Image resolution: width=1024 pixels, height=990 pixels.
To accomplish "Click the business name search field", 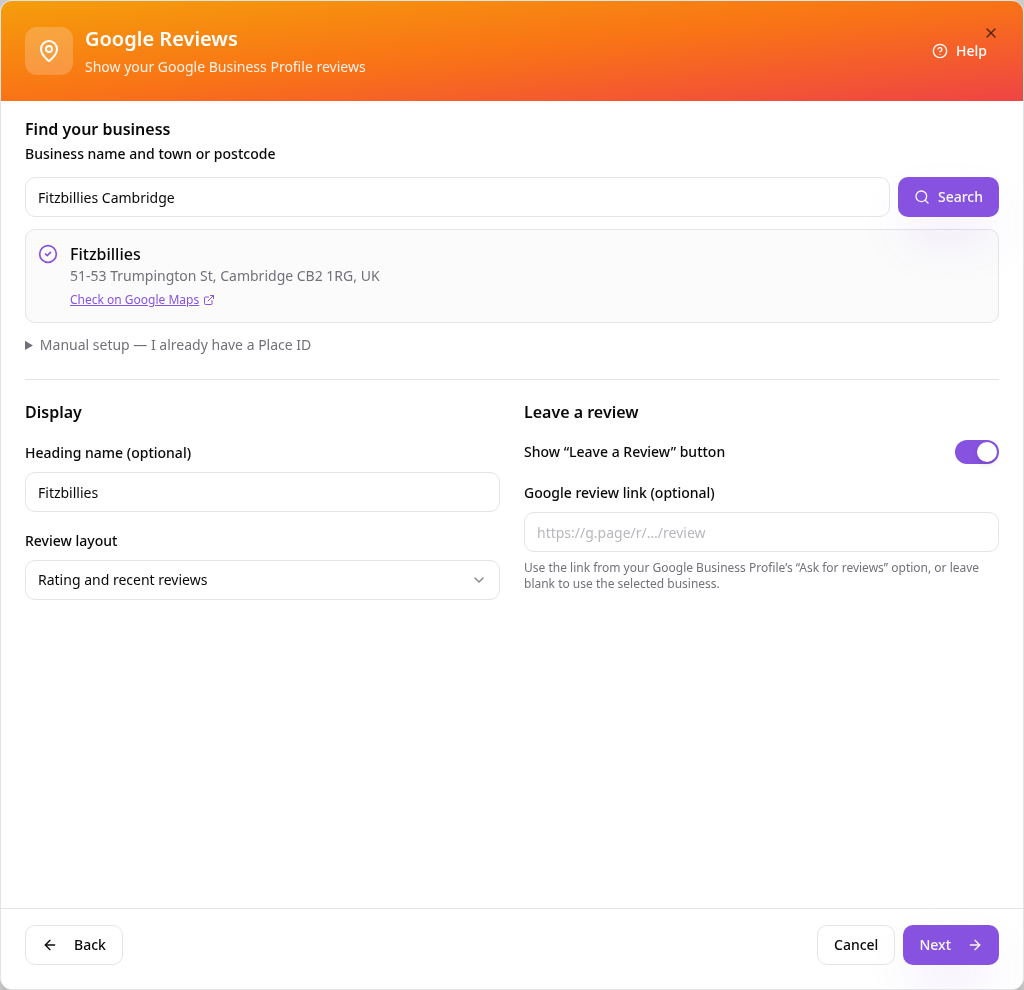I will pos(457,197).
